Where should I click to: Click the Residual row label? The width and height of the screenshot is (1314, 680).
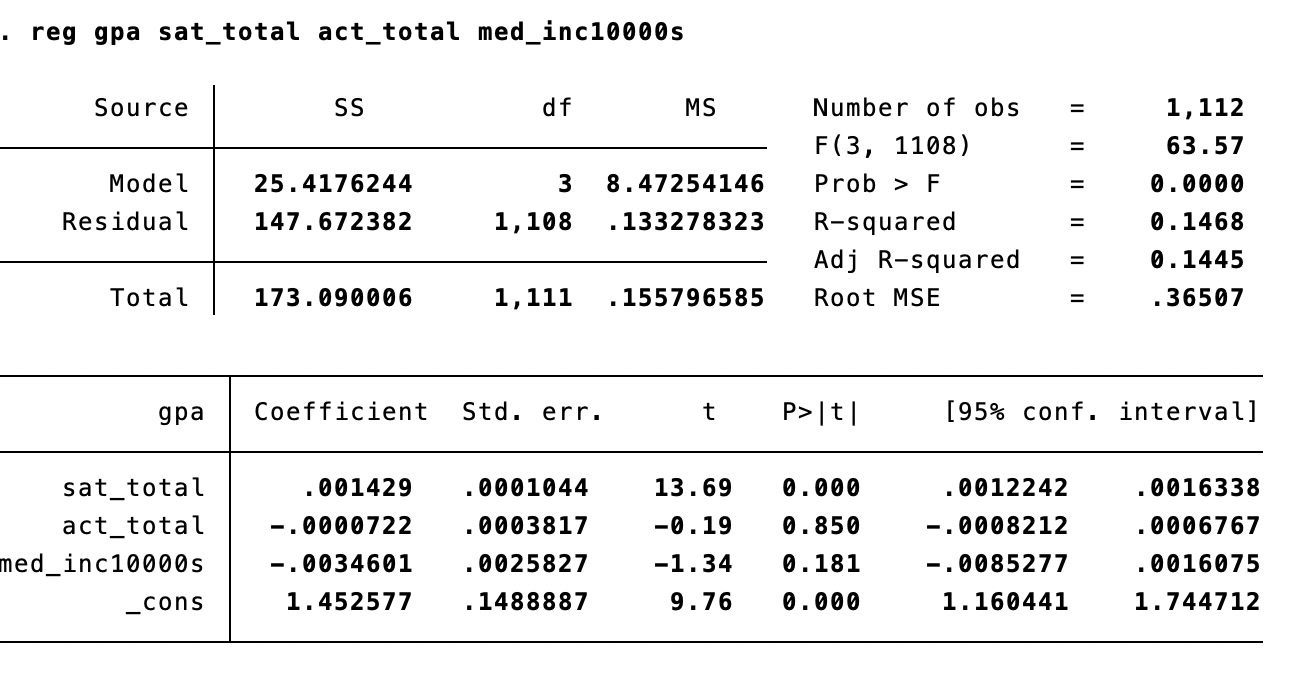(x=125, y=222)
